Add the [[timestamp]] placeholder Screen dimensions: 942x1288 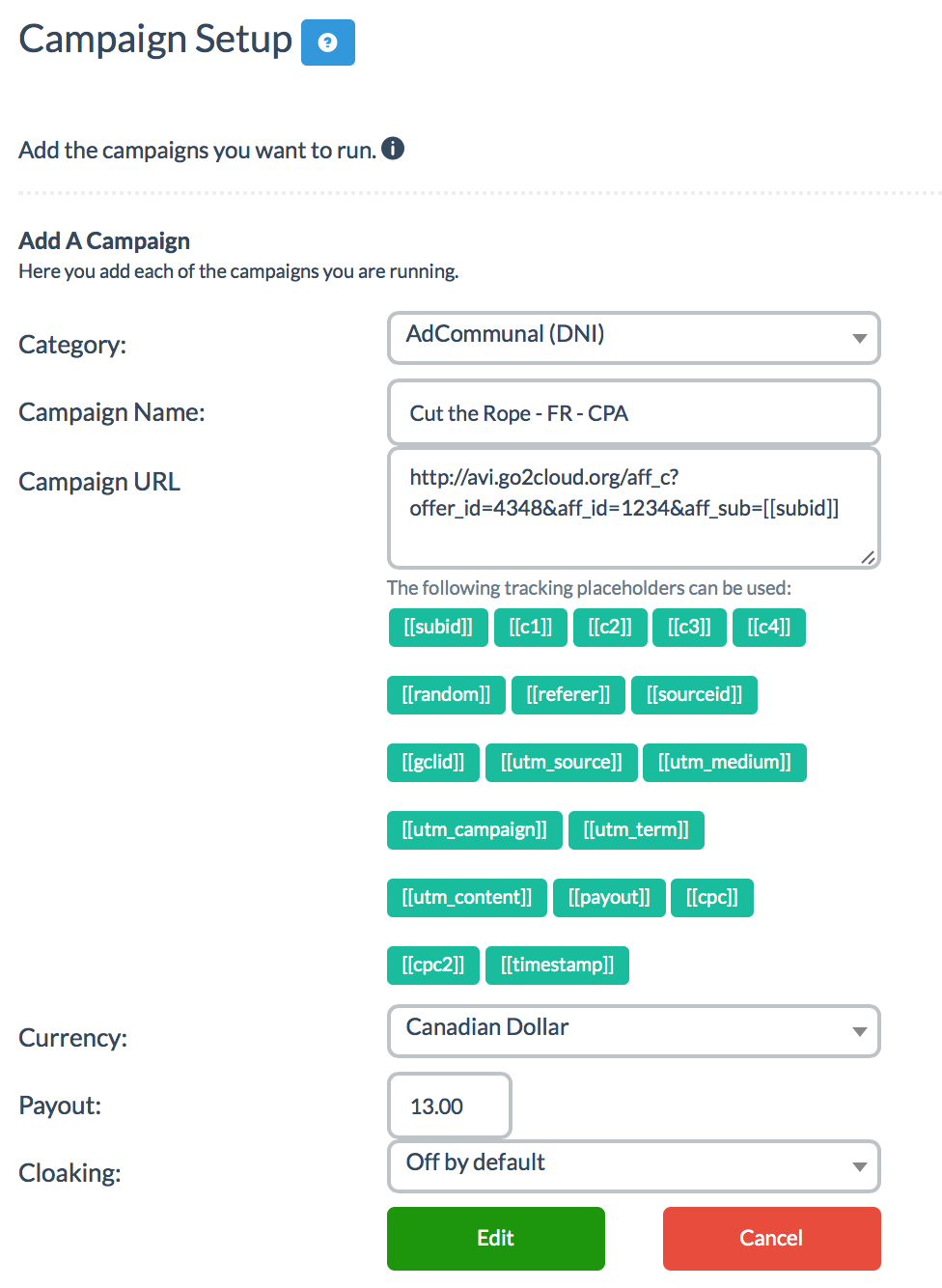pyautogui.click(x=557, y=966)
